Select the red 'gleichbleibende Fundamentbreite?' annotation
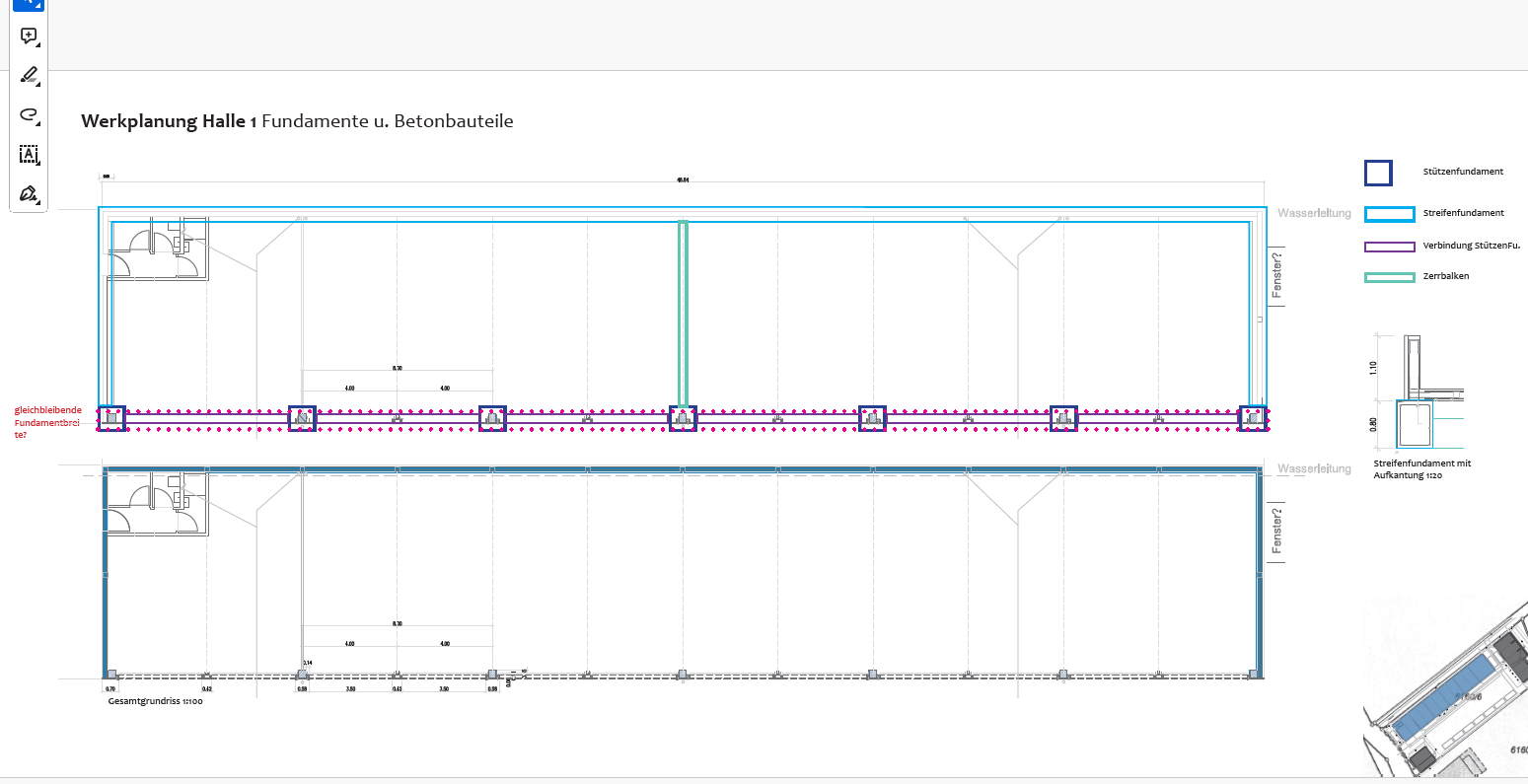1528x784 pixels. coord(48,421)
